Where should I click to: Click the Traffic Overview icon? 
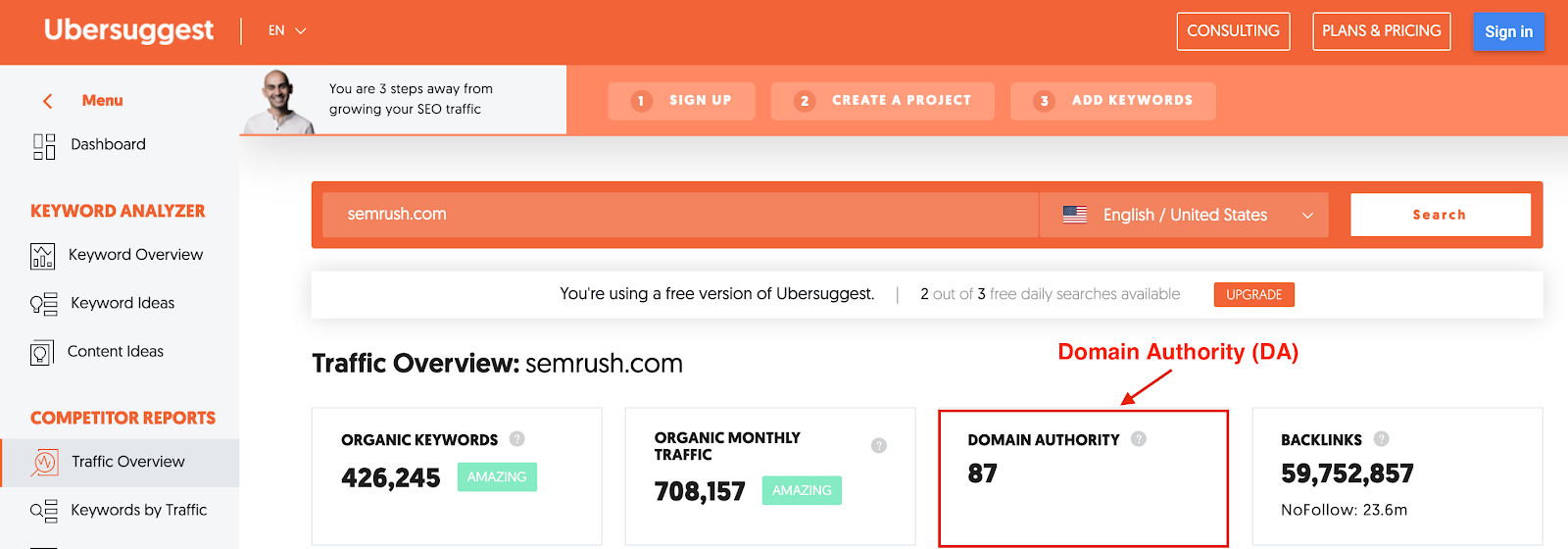[x=44, y=462]
